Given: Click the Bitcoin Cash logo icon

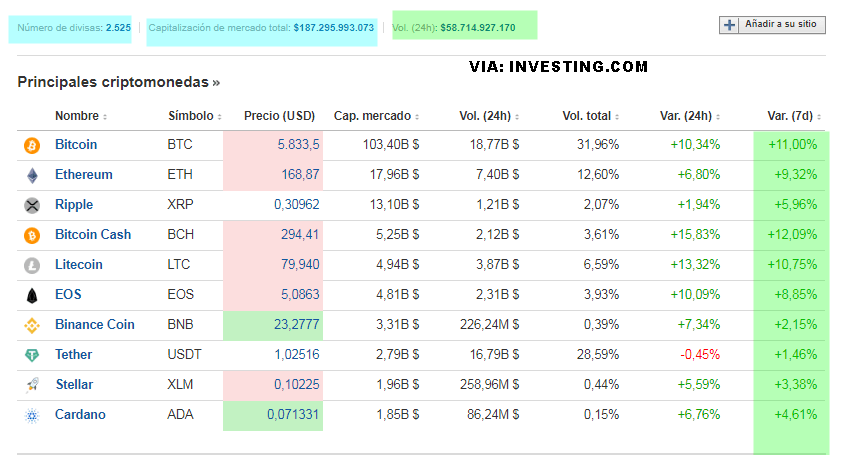Looking at the screenshot, I should [32, 235].
